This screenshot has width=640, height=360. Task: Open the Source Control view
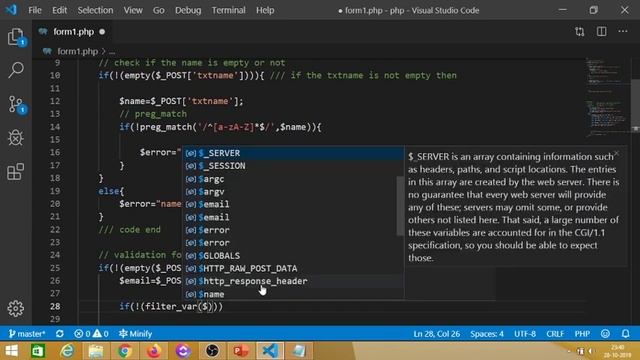coord(16,104)
